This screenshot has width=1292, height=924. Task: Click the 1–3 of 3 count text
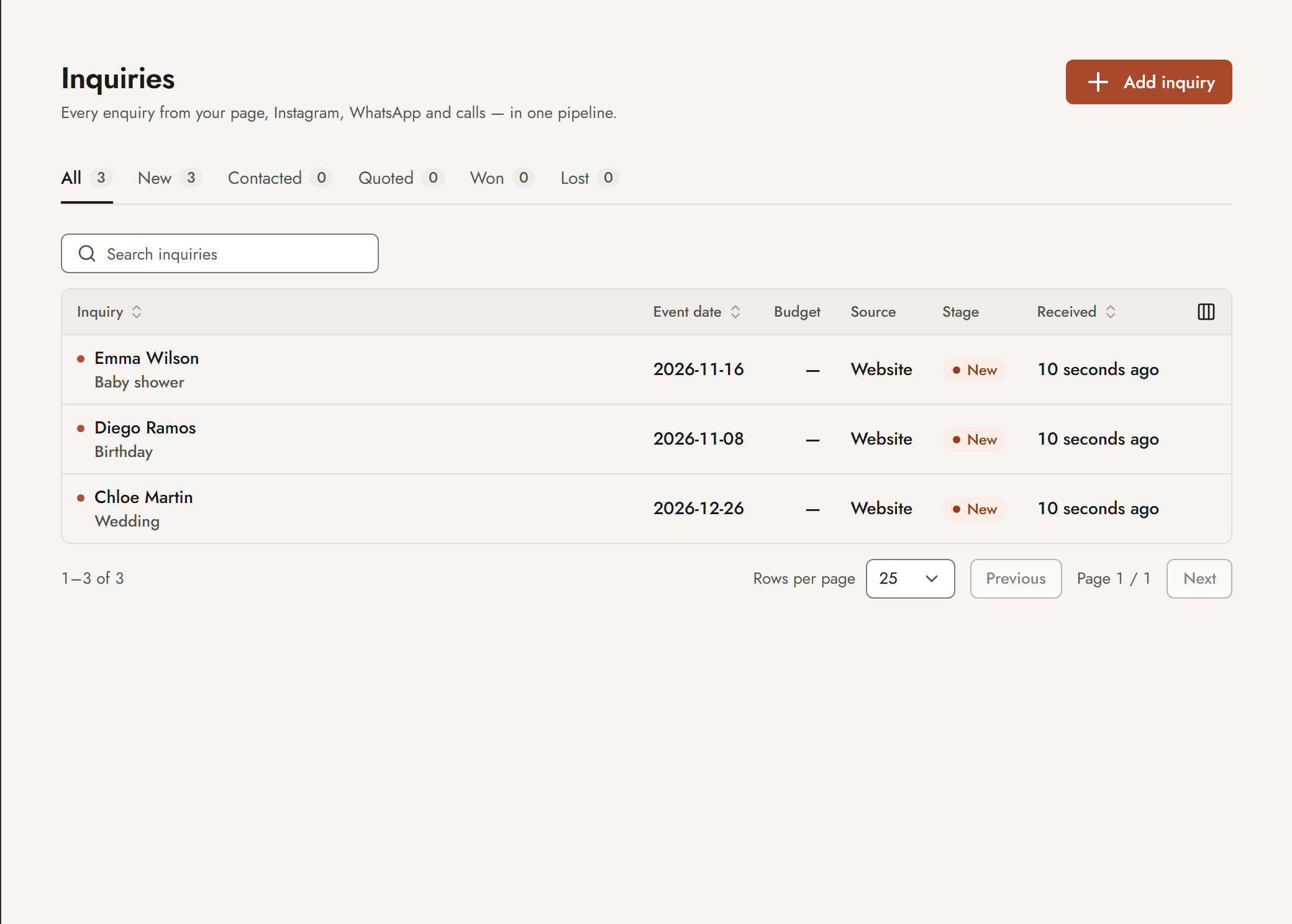(x=93, y=579)
